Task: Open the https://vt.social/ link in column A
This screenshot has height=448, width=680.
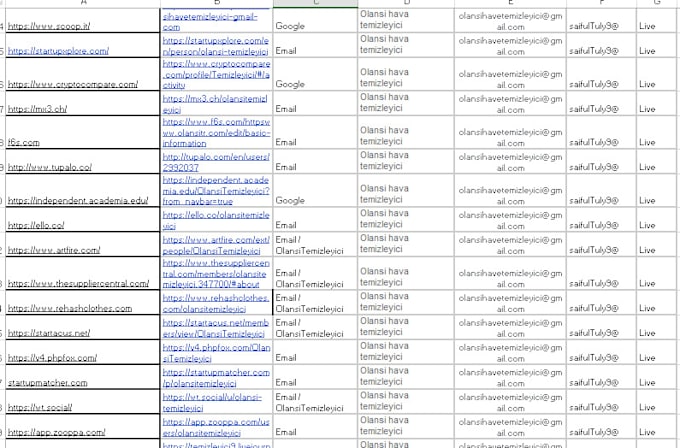Action: [x=40, y=407]
